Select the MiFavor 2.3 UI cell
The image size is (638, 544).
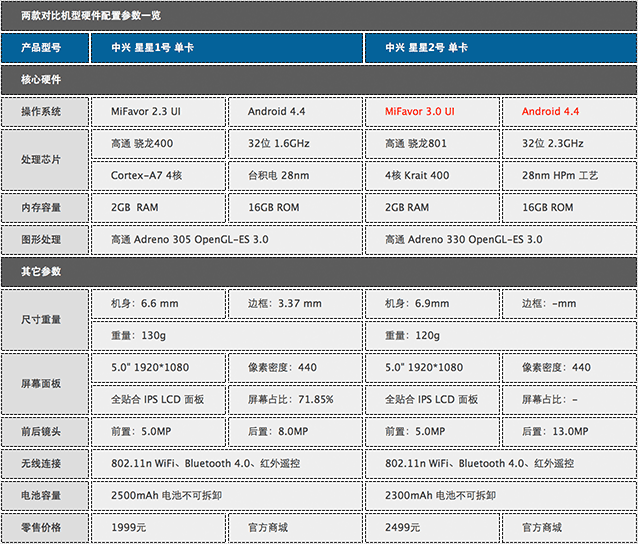click(158, 111)
